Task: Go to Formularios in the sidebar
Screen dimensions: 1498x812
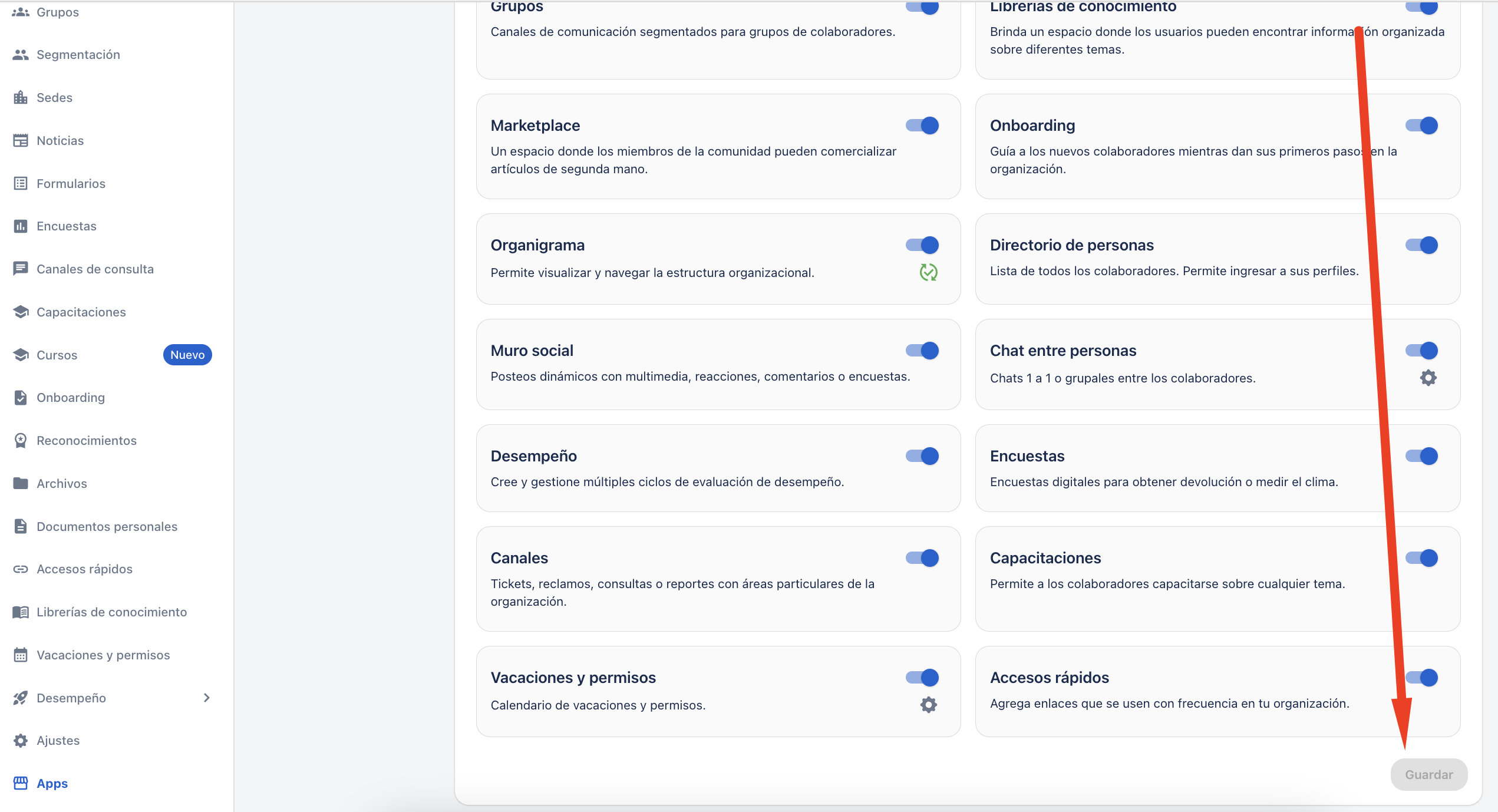Action: 71,184
